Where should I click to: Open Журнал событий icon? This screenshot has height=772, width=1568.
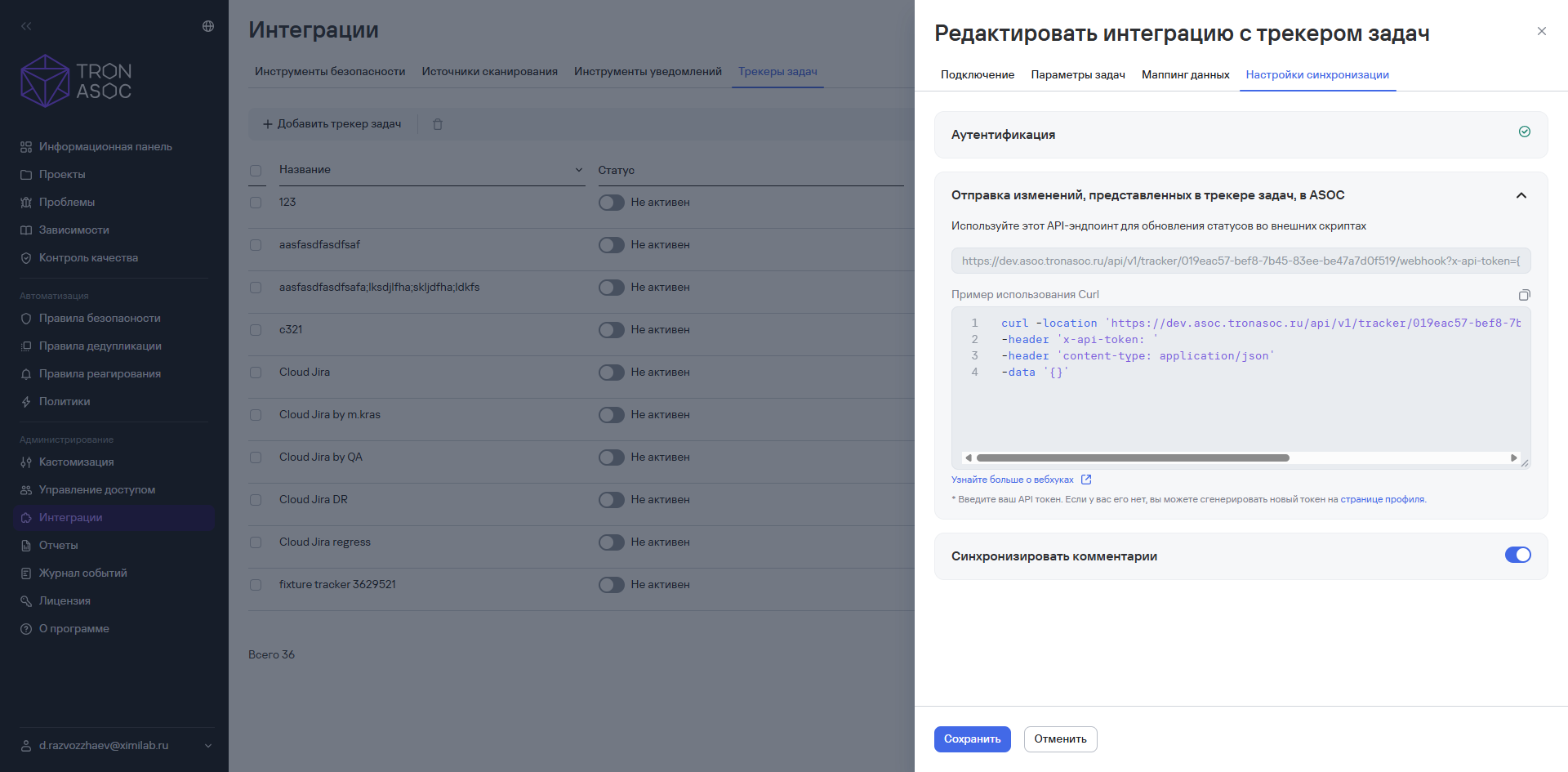[x=26, y=573]
